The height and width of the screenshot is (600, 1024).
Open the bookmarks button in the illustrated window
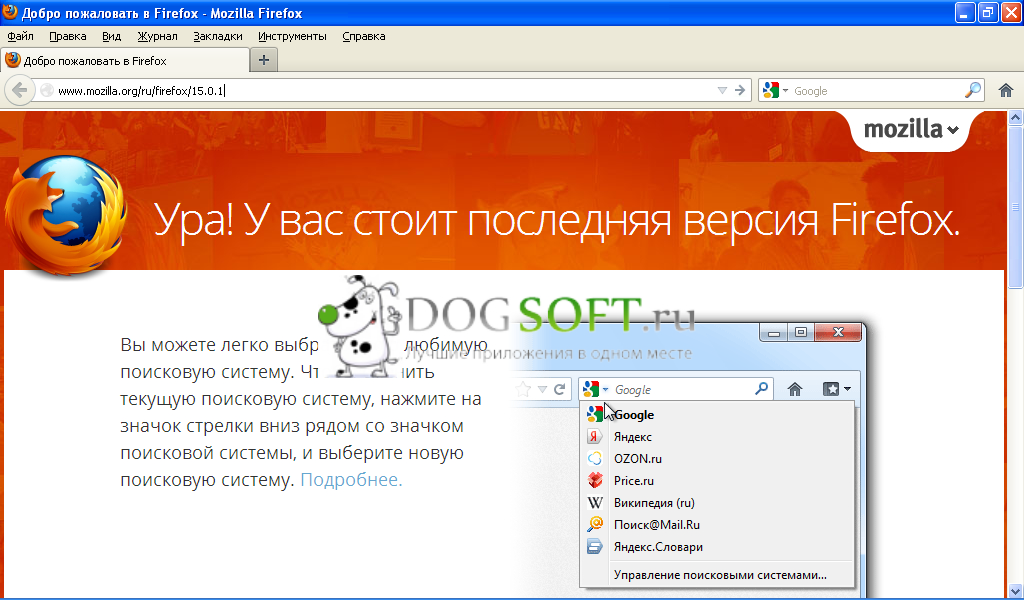click(x=837, y=390)
